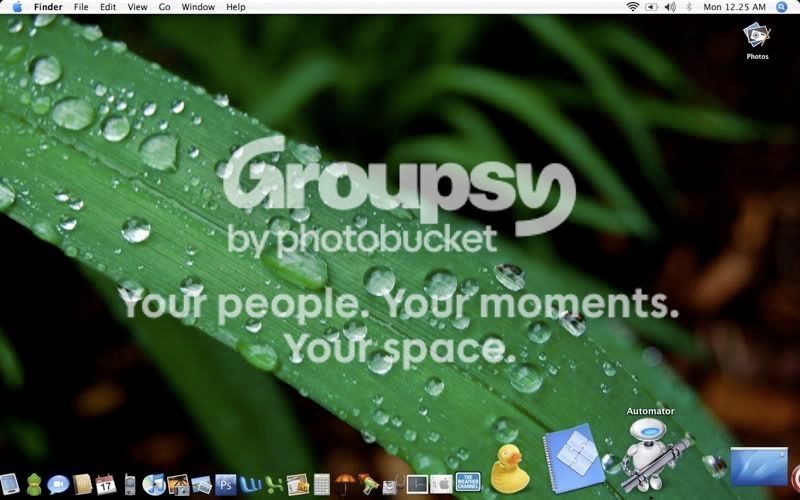Open Address Book in the Dock
Screen dimensions: 800x500
[x=82, y=484]
